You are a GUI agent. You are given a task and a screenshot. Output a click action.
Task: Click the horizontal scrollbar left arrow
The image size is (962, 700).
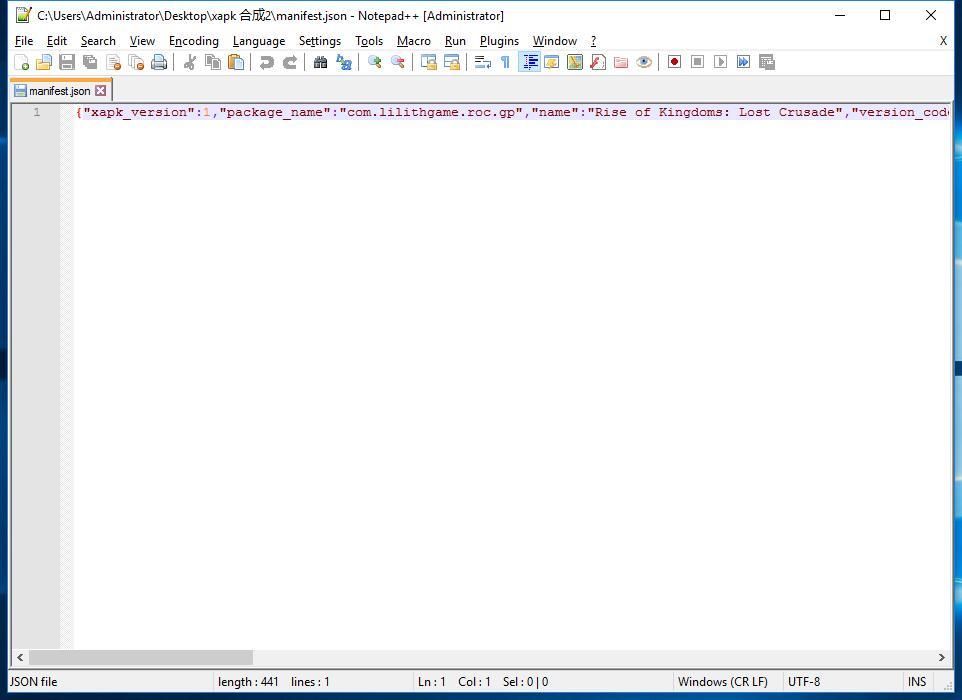point(20,658)
